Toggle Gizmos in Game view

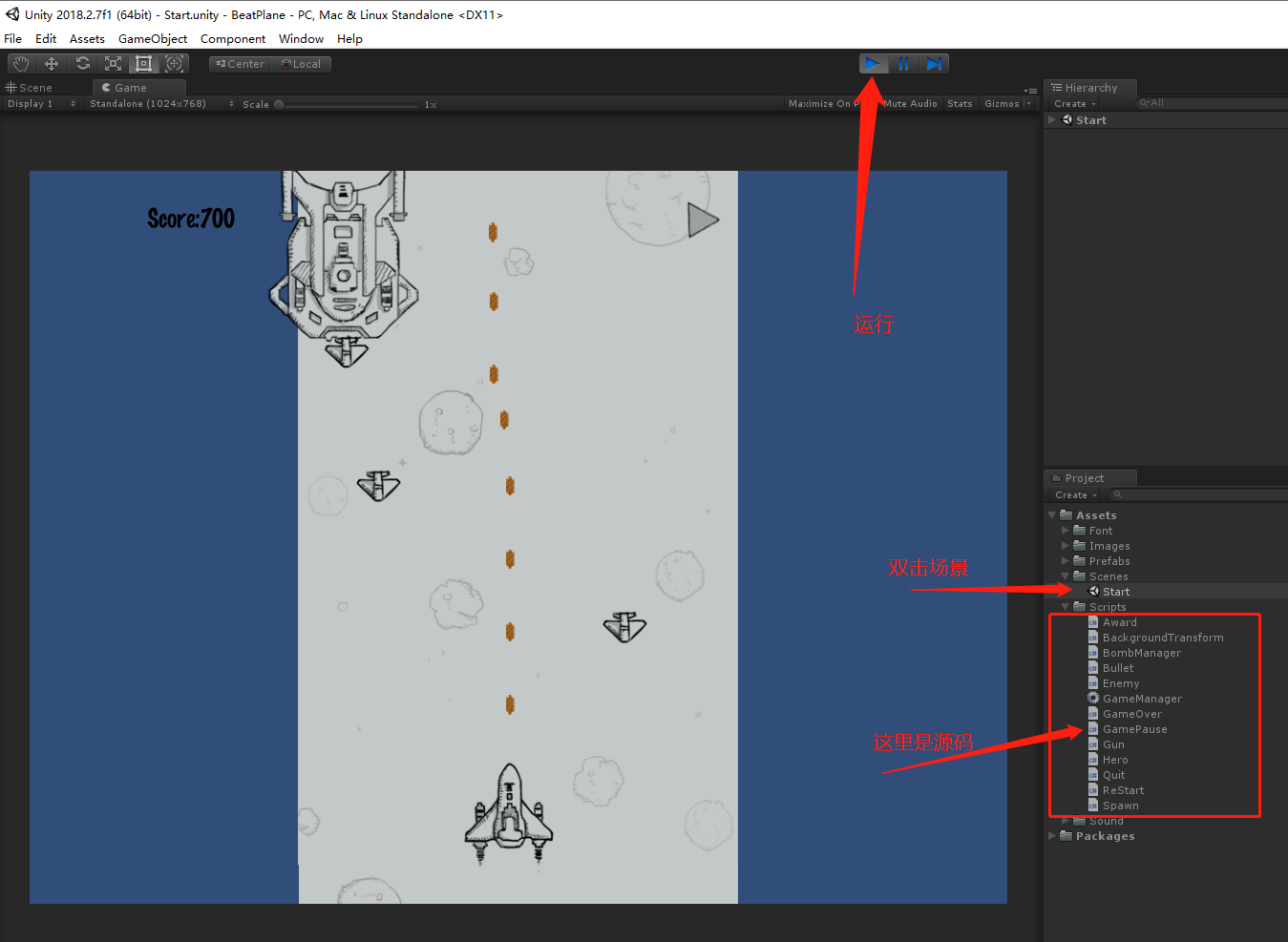click(x=1002, y=104)
